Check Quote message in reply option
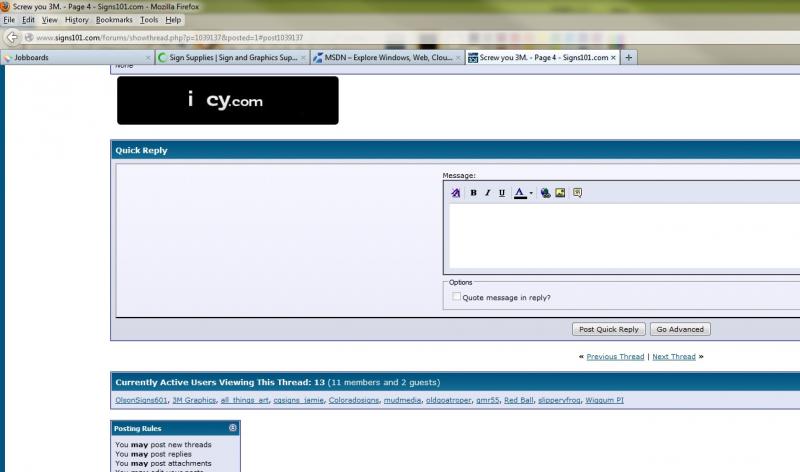Viewport: 800px width, 472px height. pyautogui.click(x=456, y=296)
